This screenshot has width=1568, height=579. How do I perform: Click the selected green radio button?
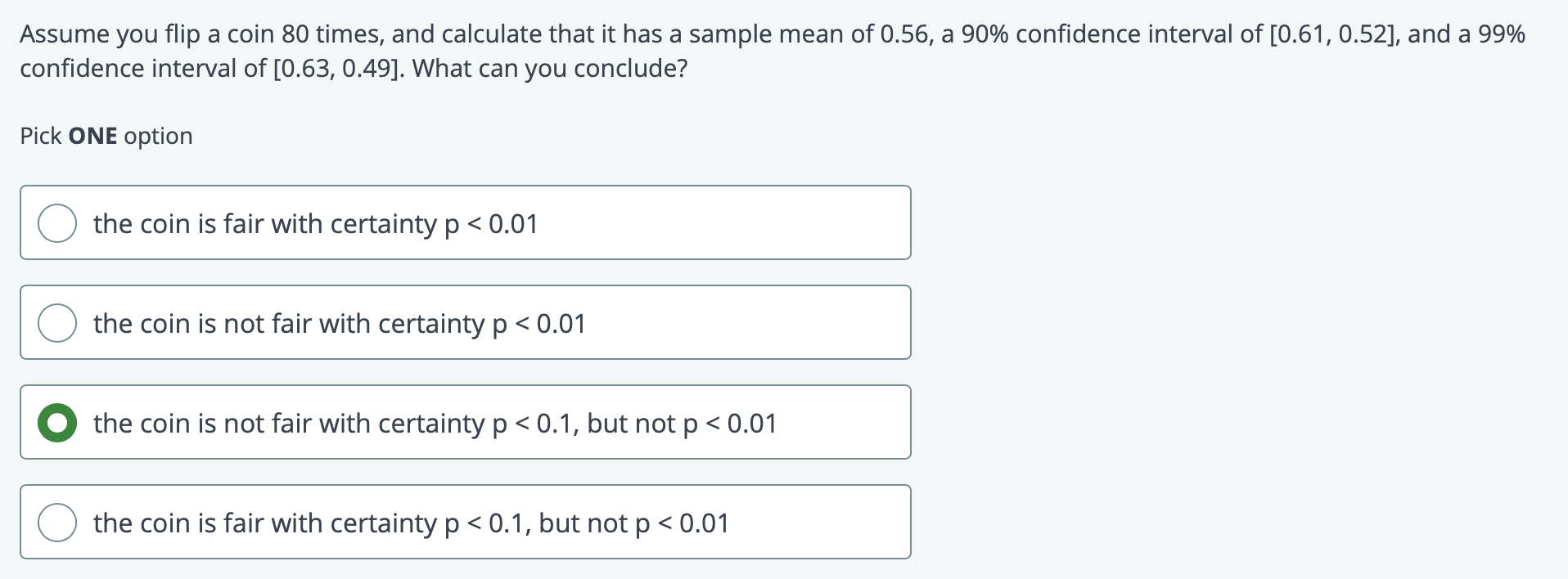57,423
